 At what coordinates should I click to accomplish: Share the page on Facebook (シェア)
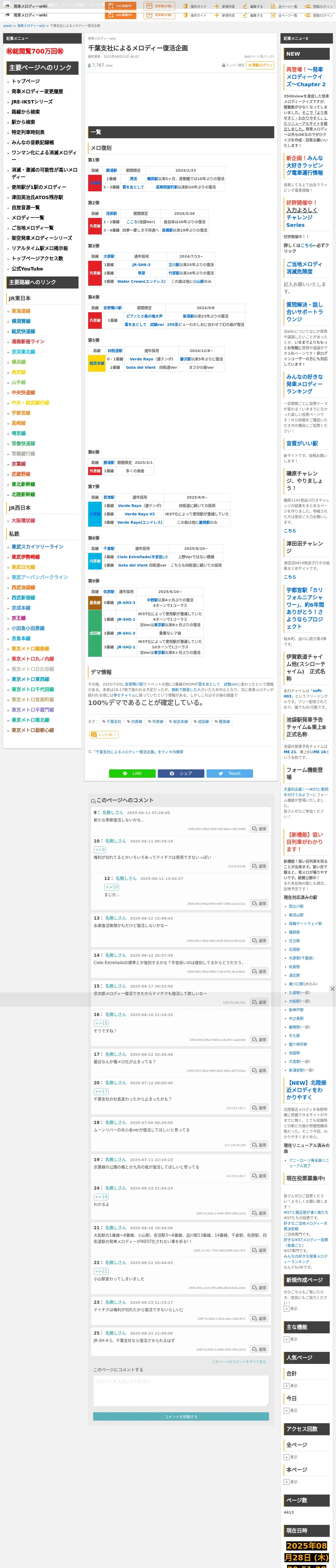pos(181,773)
